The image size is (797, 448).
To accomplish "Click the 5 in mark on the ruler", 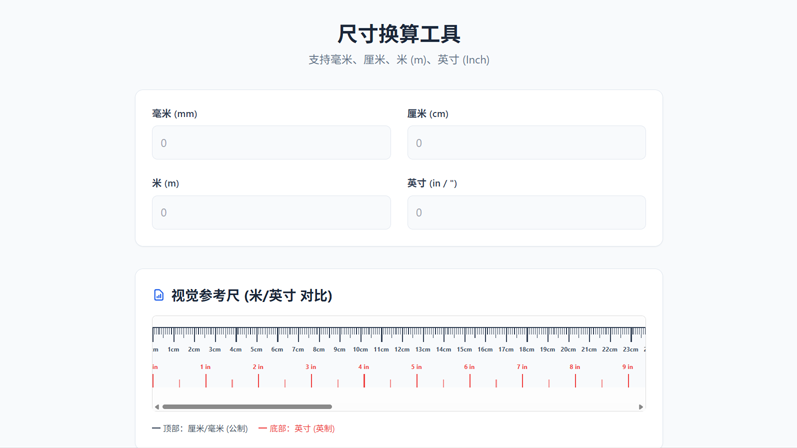I will [x=416, y=367].
